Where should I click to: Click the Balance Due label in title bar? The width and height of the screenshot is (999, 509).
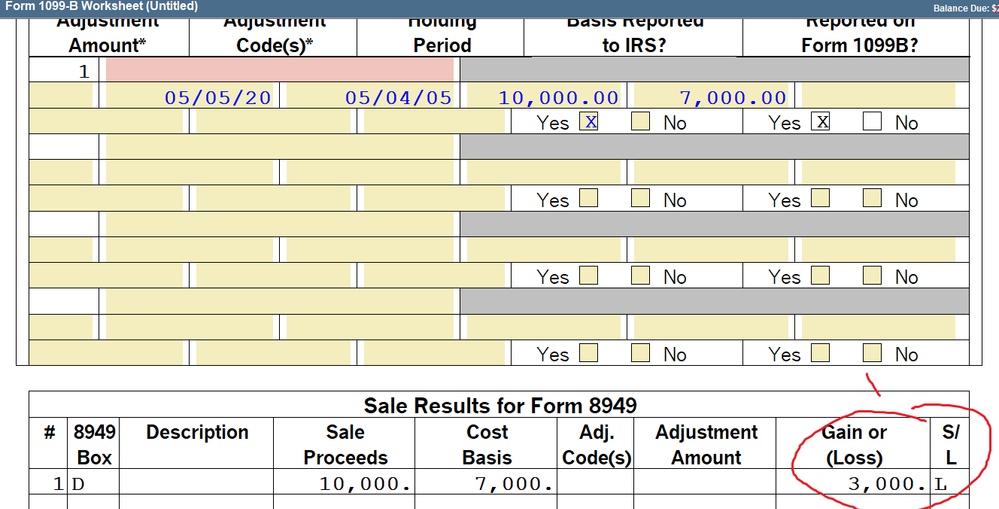[x=962, y=7]
